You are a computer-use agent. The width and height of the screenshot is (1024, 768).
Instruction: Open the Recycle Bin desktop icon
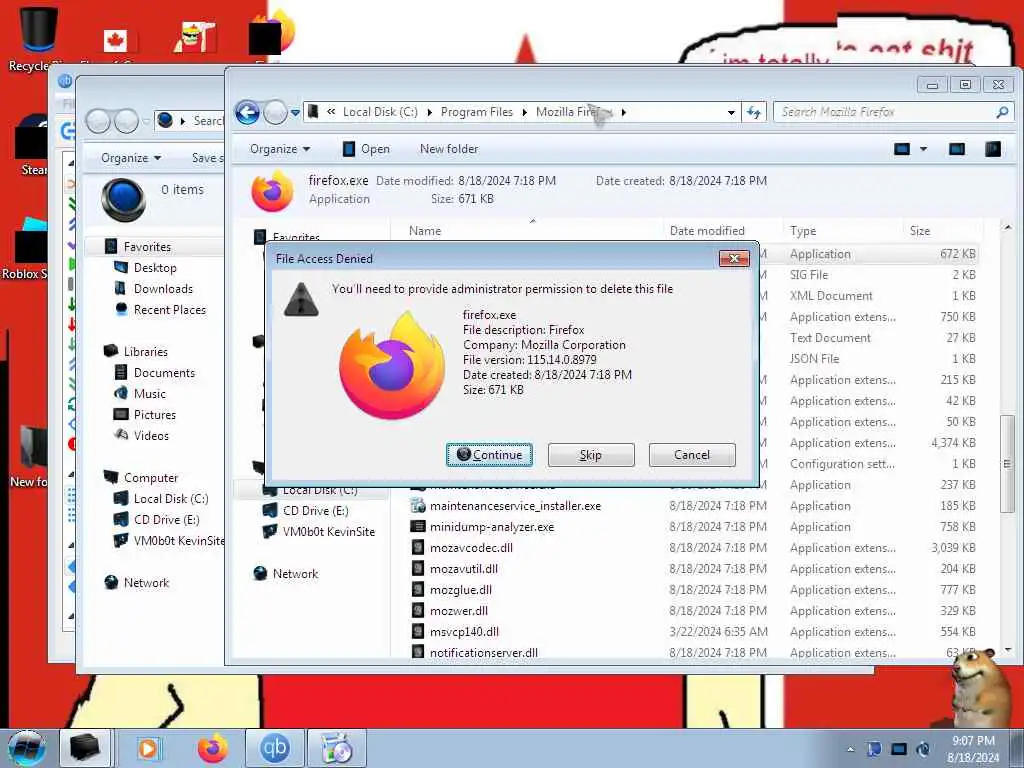(x=38, y=39)
